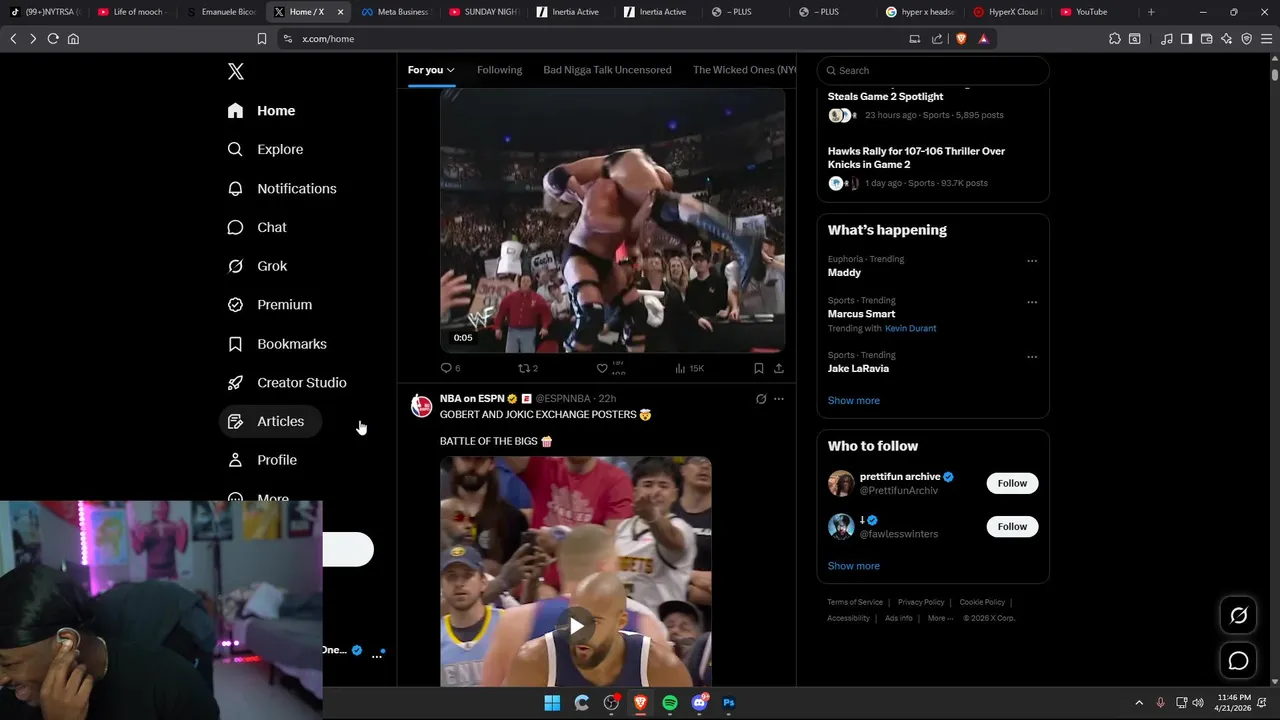Open the Premium badge icon
This screenshot has height=720, width=1280.
click(x=235, y=305)
